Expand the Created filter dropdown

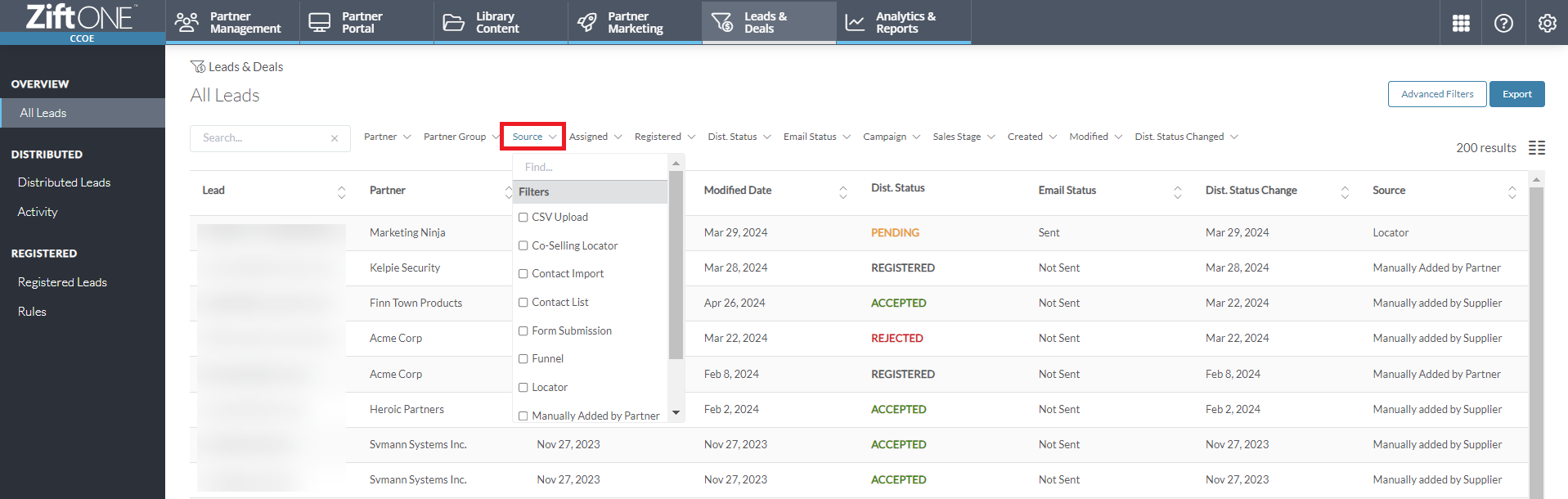click(x=1031, y=137)
